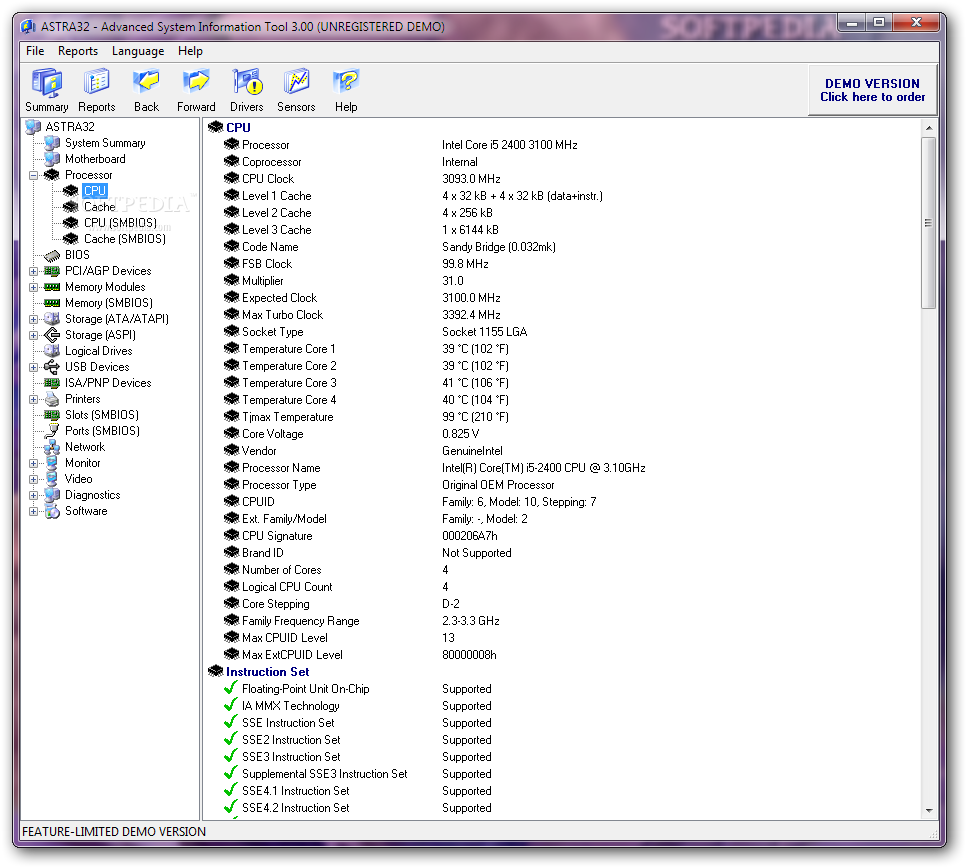Screen dimensions: 967x868
Task: Open the Help menu
Action: point(190,51)
